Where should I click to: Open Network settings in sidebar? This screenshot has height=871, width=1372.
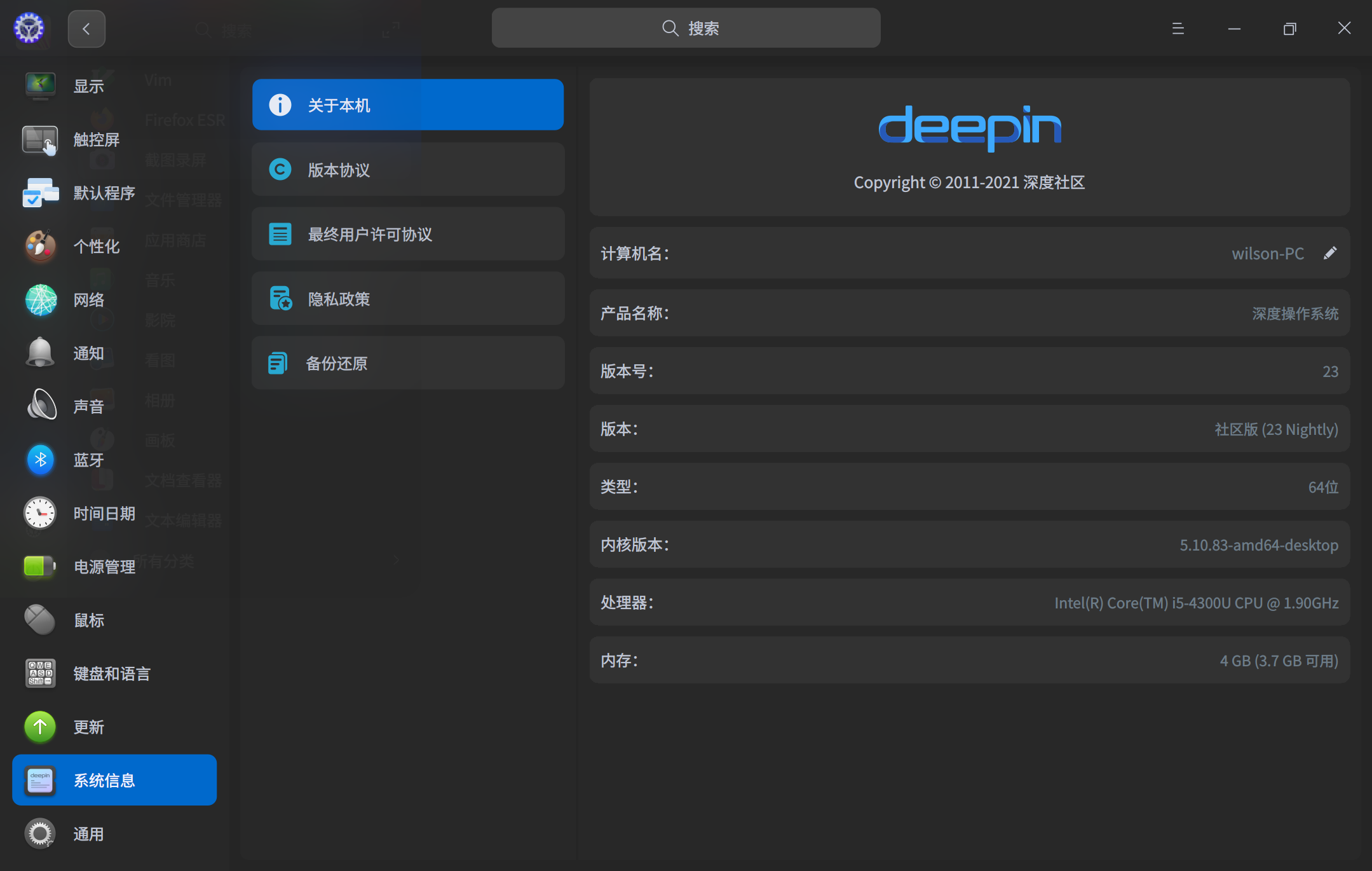tap(89, 299)
